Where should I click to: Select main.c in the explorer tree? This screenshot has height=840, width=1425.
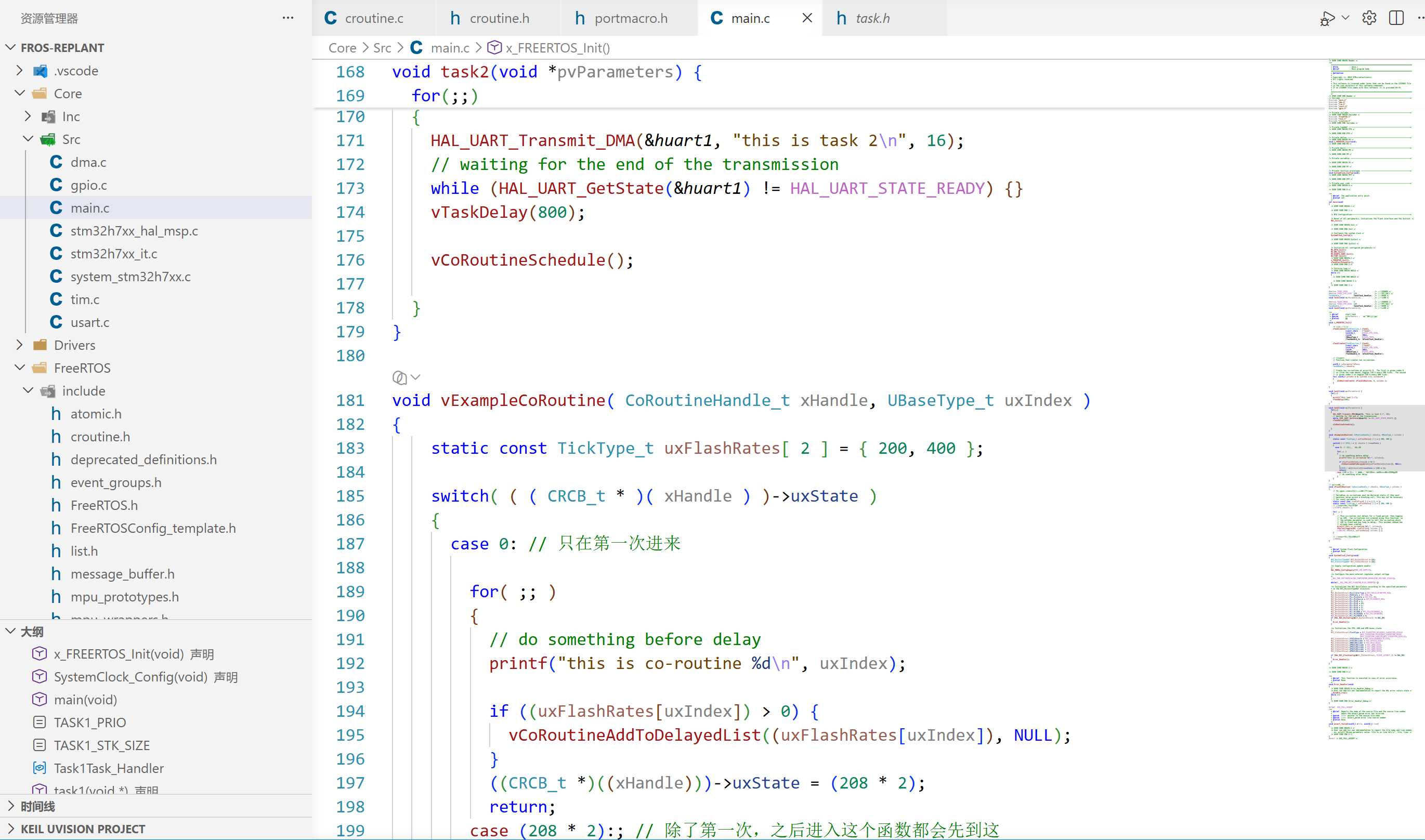tap(155, 208)
